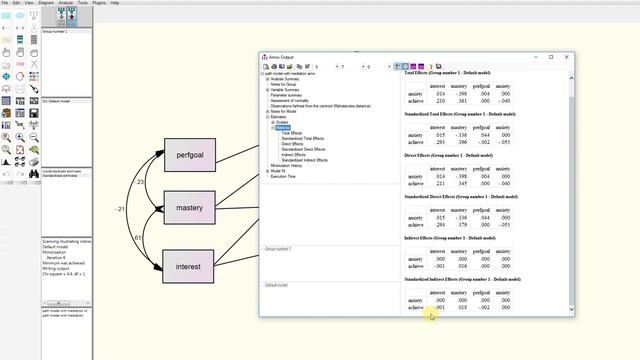This screenshot has width=640, height=360.
Task: Open the File menu
Action: (x=5, y=2)
